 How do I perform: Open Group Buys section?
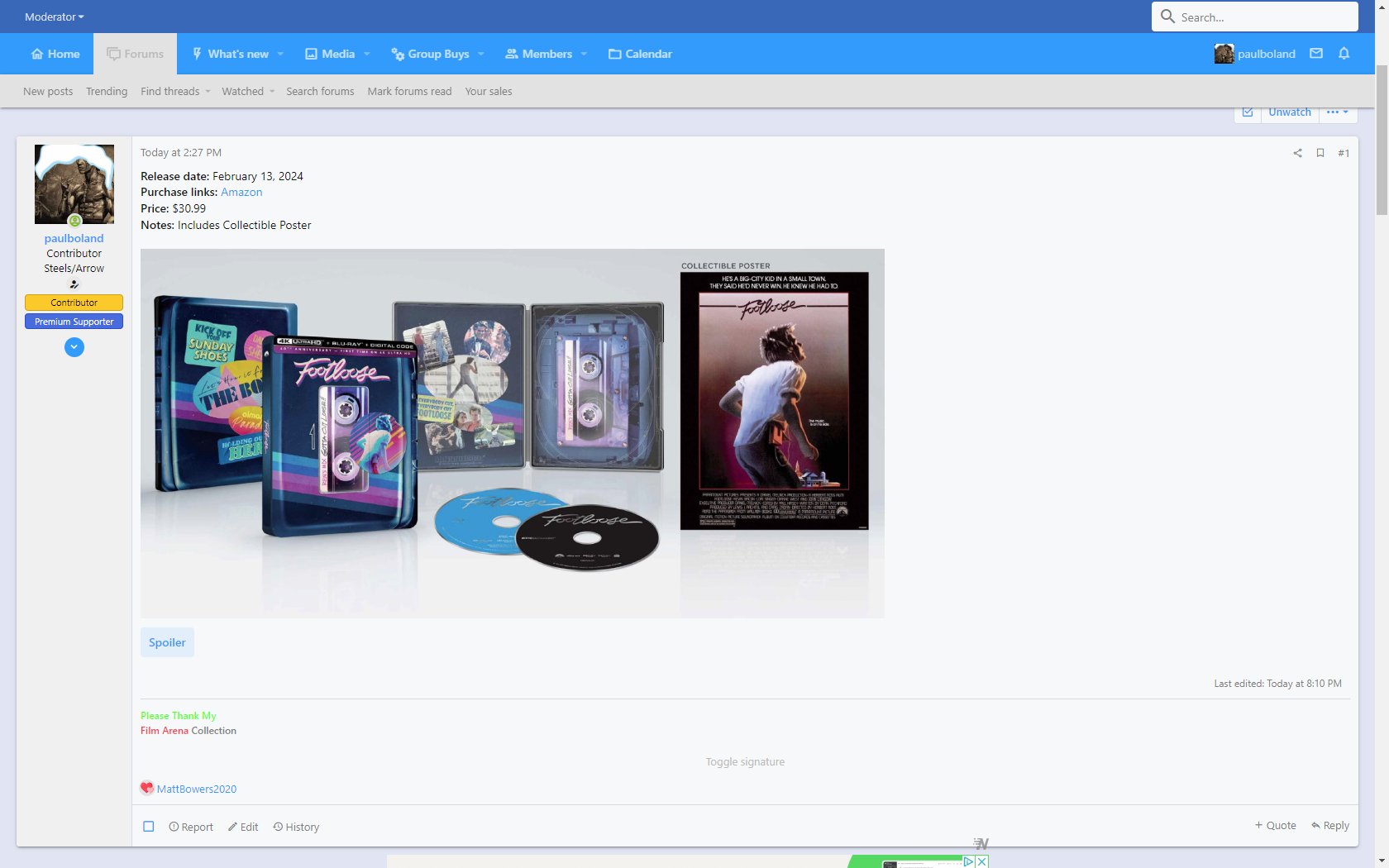[430, 54]
